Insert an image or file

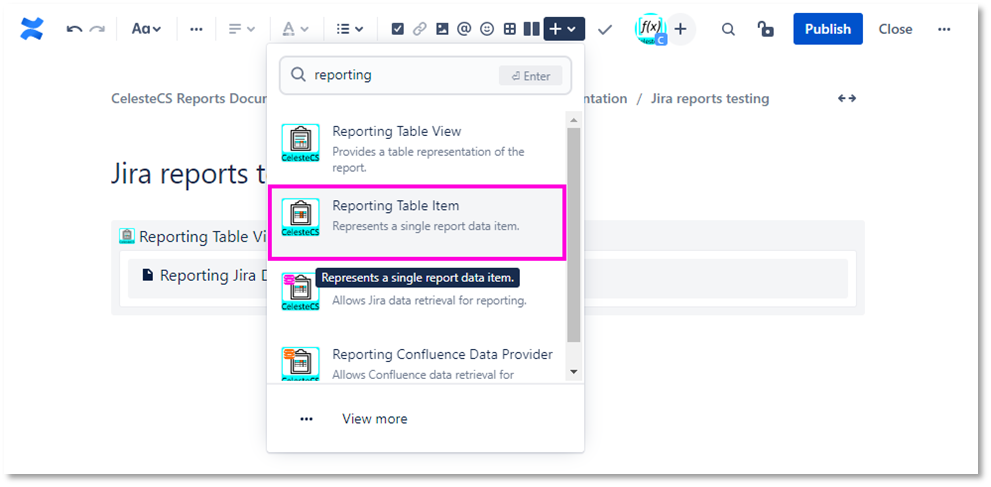[442, 29]
